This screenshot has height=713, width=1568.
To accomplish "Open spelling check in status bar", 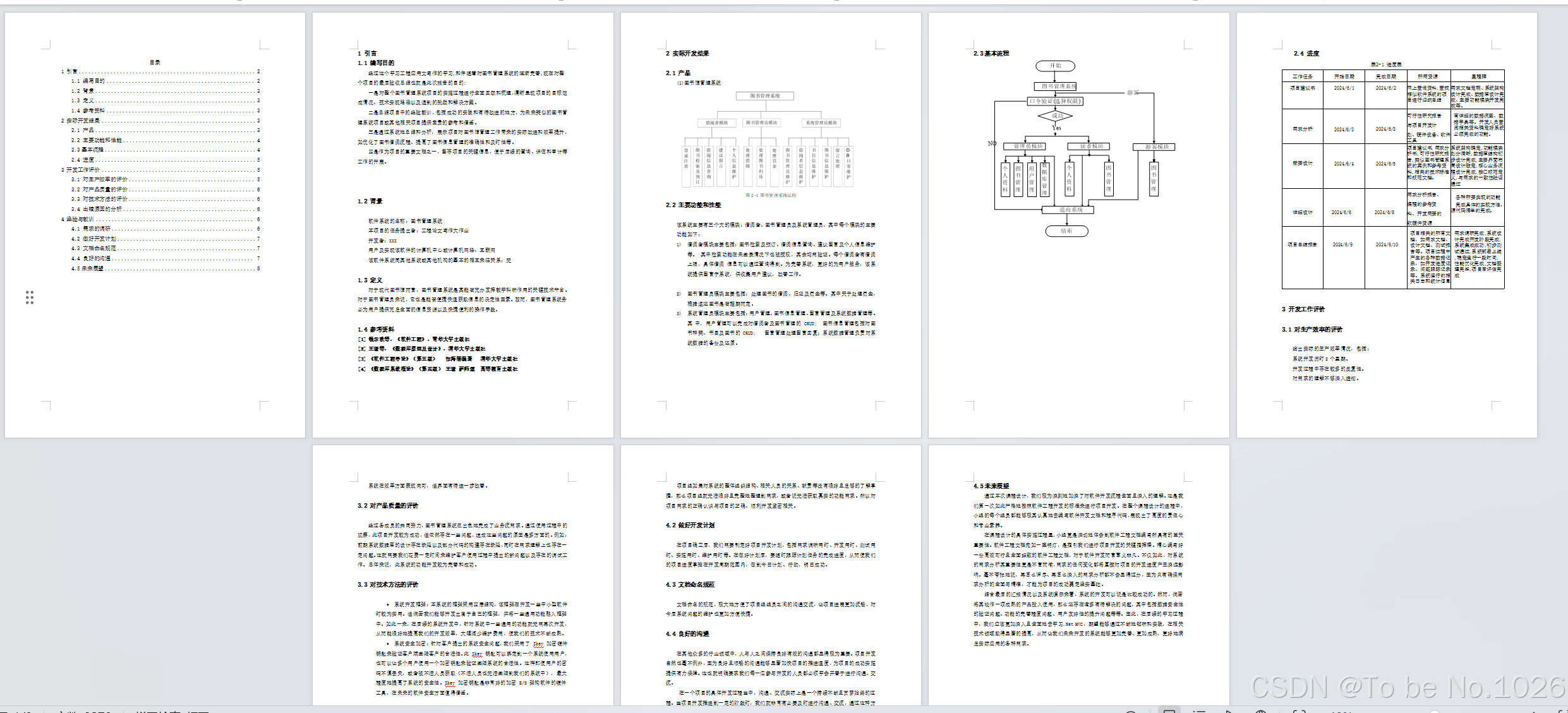I will coord(171,712).
